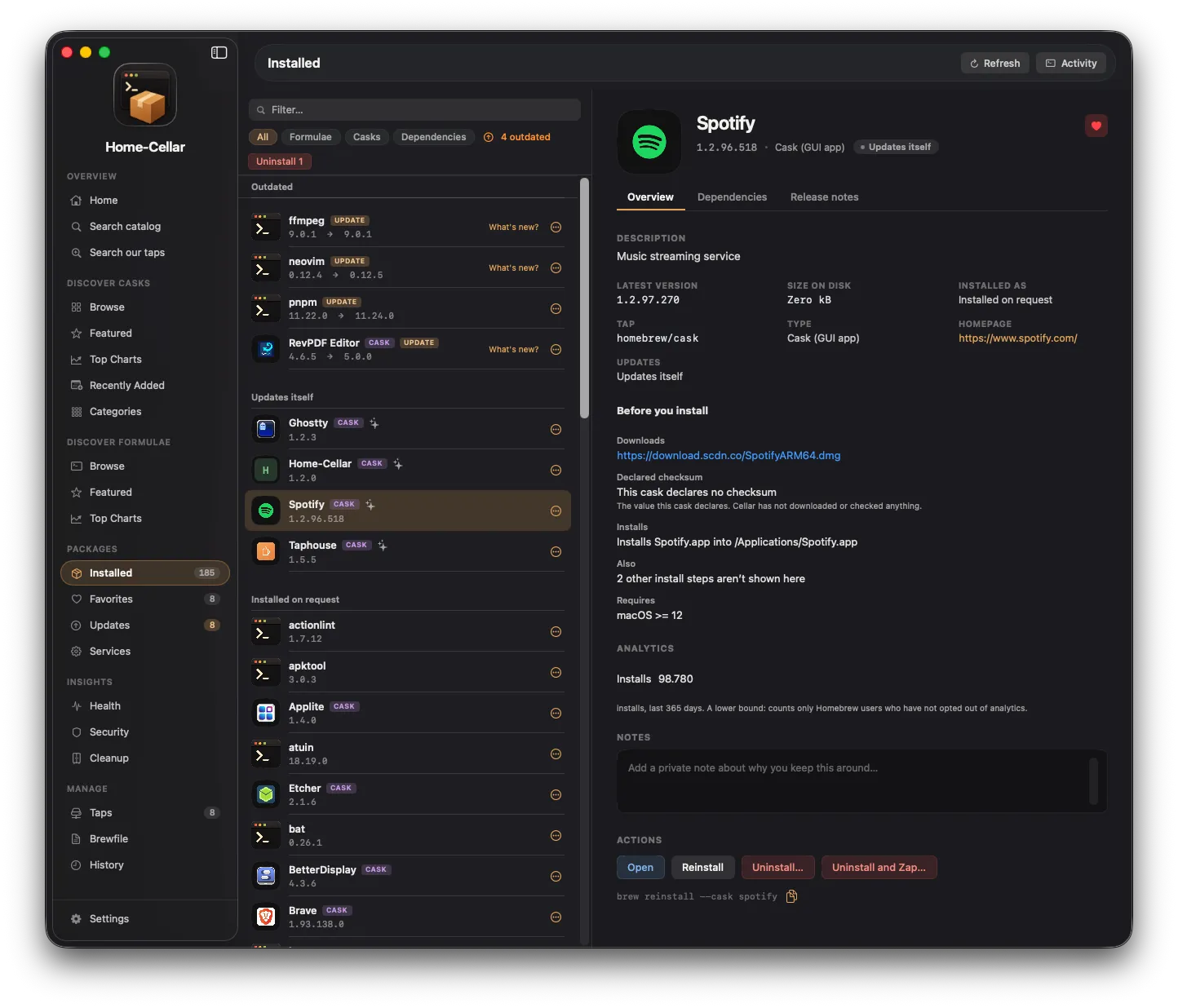Filter list by Formulae
Image resolution: width=1178 pixels, height=1008 pixels.
pyautogui.click(x=311, y=137)
